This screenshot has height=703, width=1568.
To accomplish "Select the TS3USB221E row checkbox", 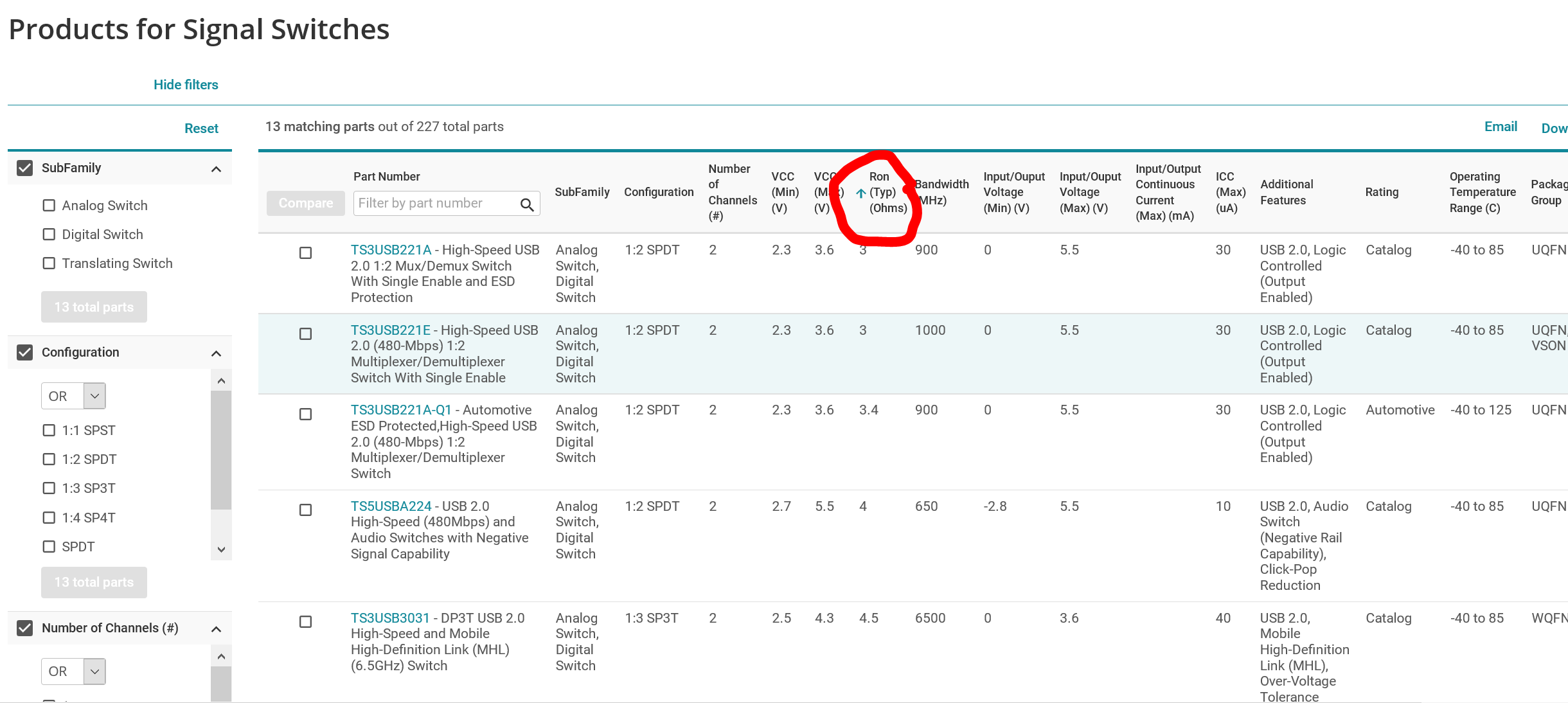I will click(306, 334).
